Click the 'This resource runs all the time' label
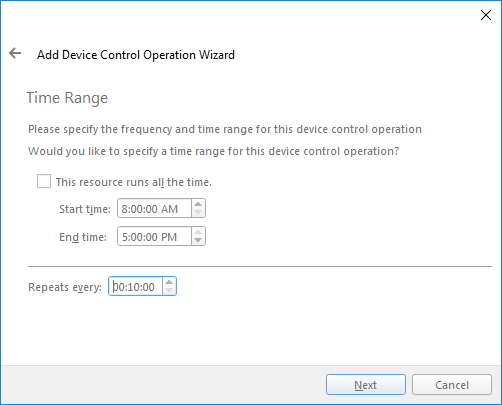Viewport: 502px width, 405px height. click(134, 182)
